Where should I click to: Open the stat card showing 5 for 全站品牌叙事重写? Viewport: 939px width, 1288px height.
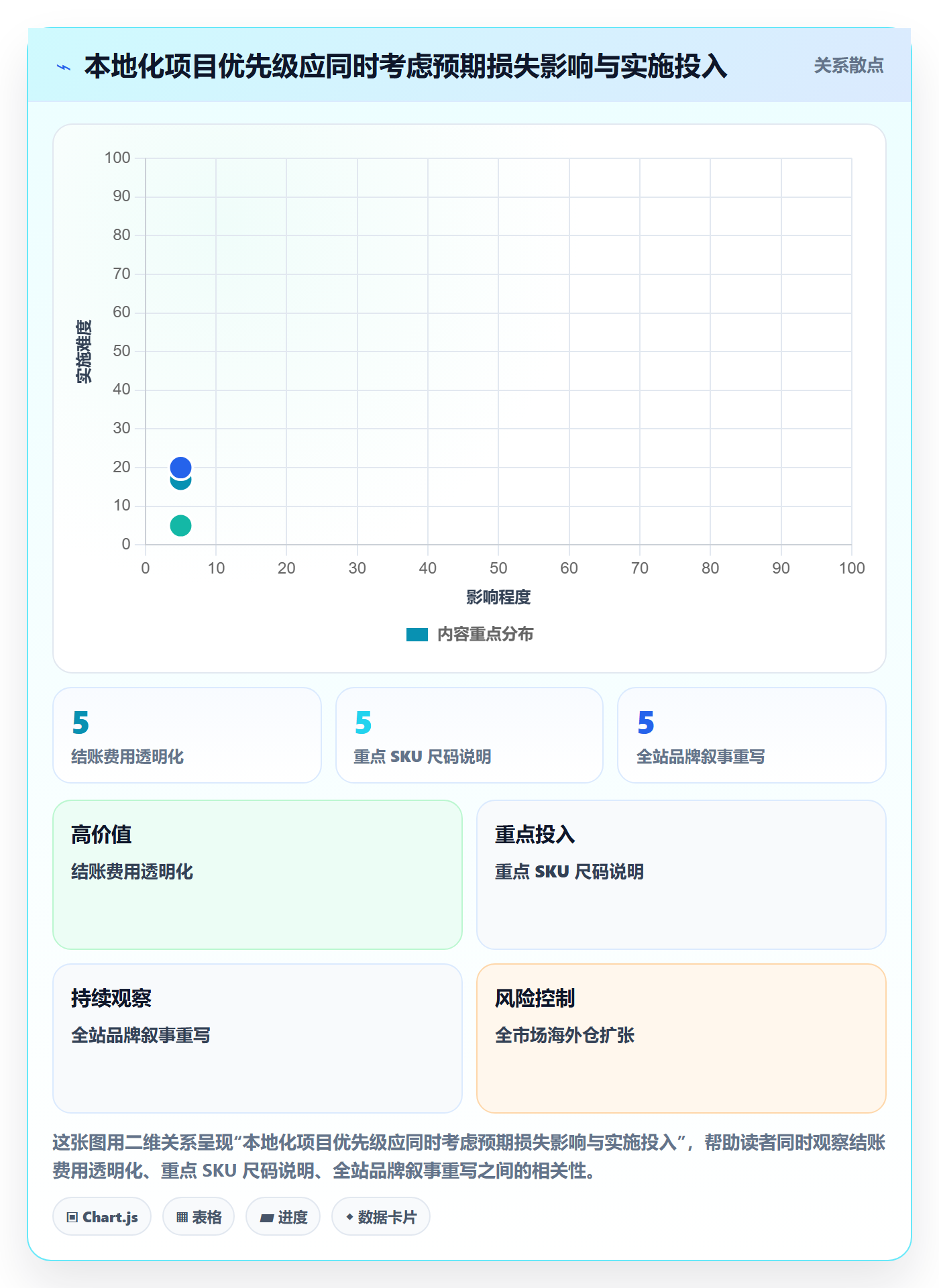pyautogui.click(x=752, y=735)
